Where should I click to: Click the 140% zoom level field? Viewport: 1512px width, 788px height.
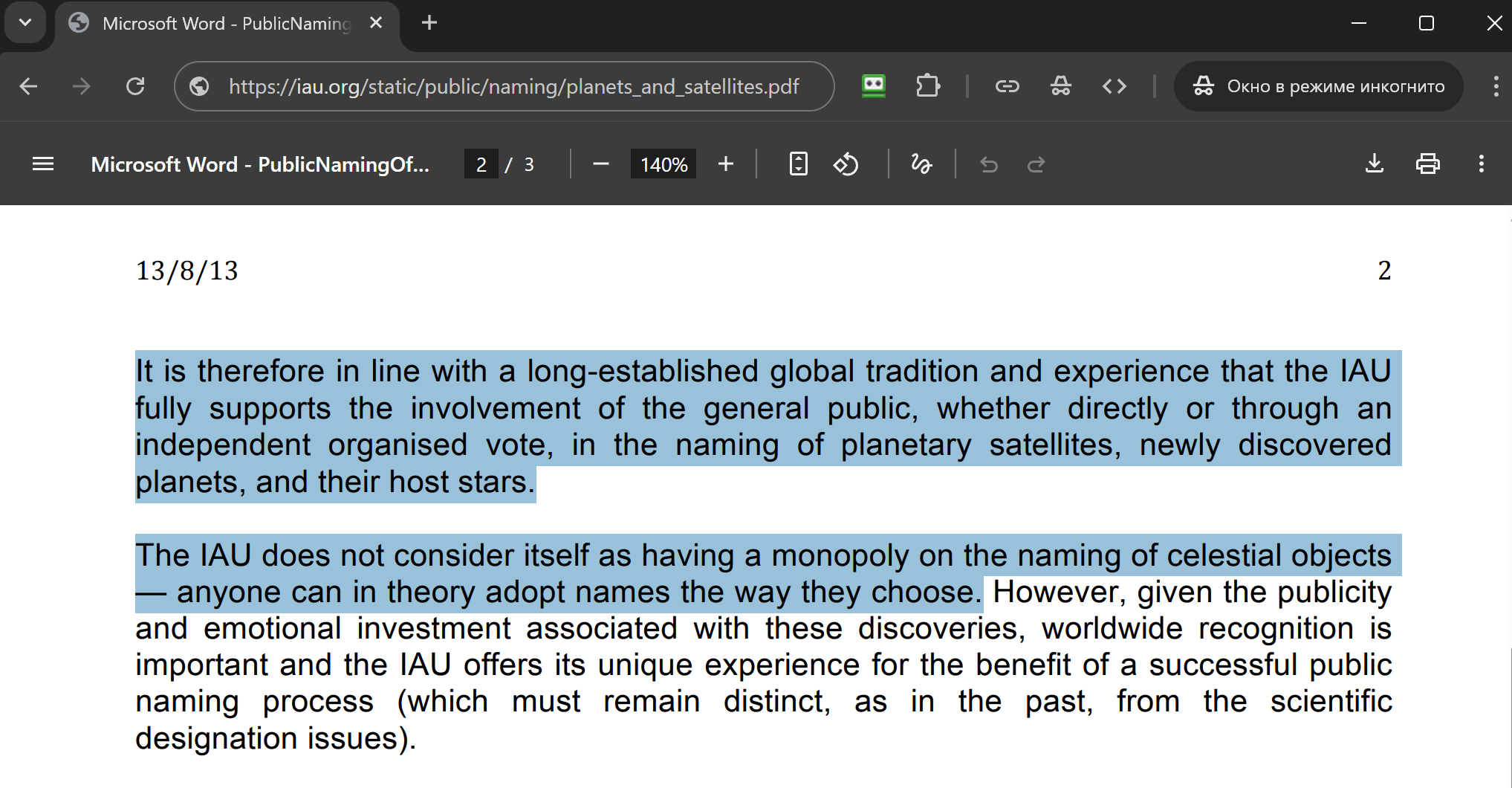click(x=663, y=164)
